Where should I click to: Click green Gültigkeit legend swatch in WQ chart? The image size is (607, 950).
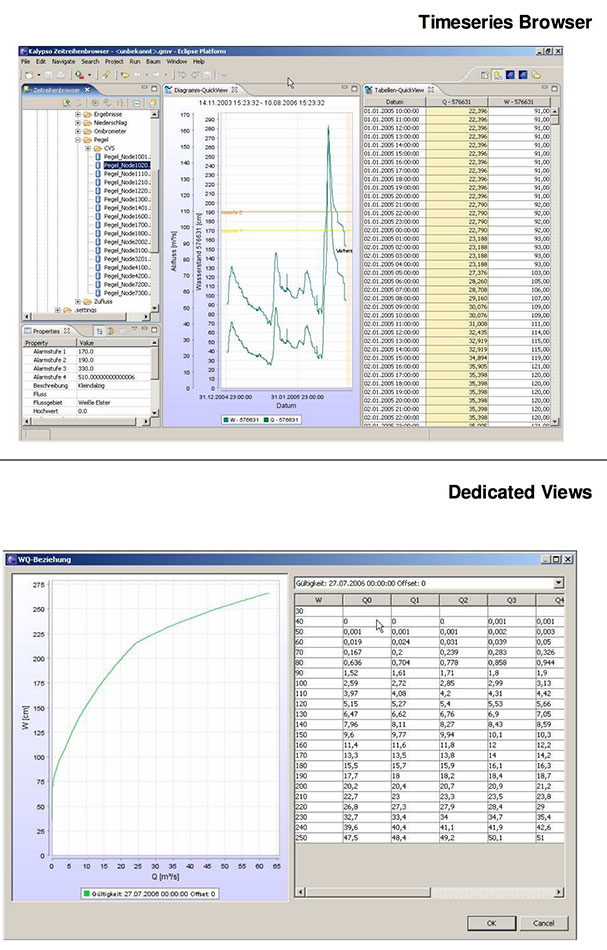coord(87,894)
